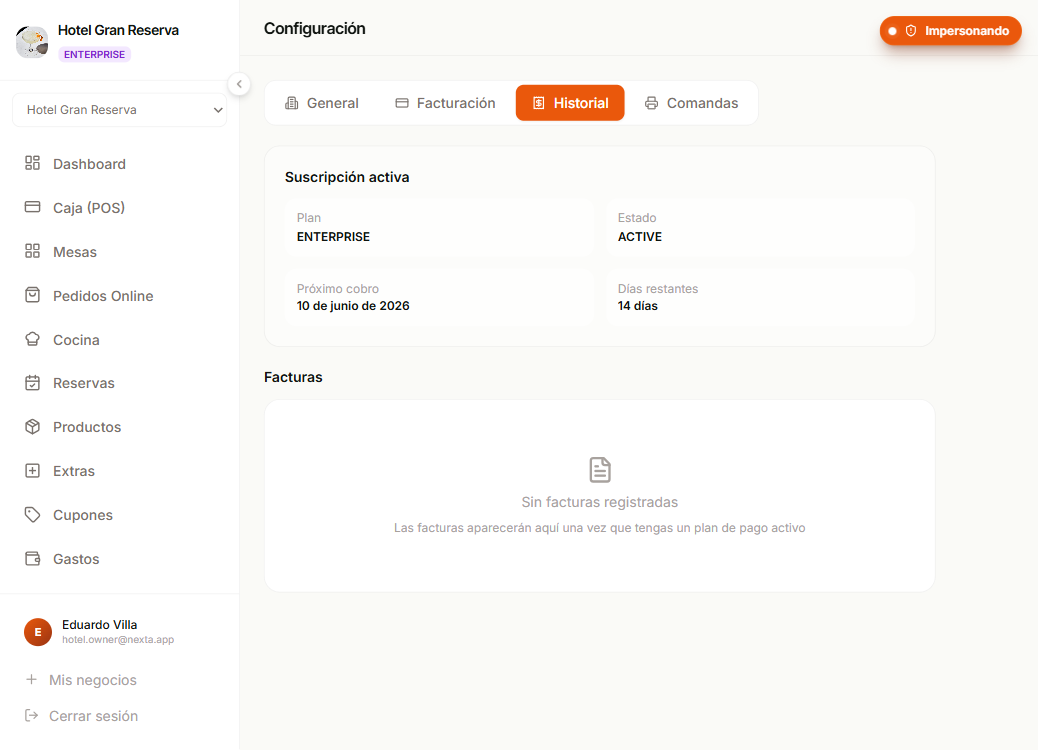Click the Hotel Gran Reserva logo thumbnail

coord(32,42)
